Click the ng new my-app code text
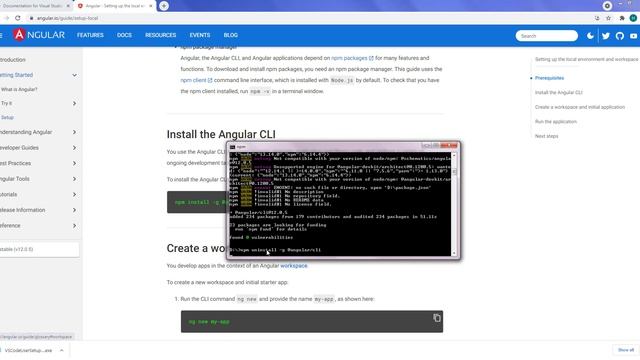 [x=209, y=322]
